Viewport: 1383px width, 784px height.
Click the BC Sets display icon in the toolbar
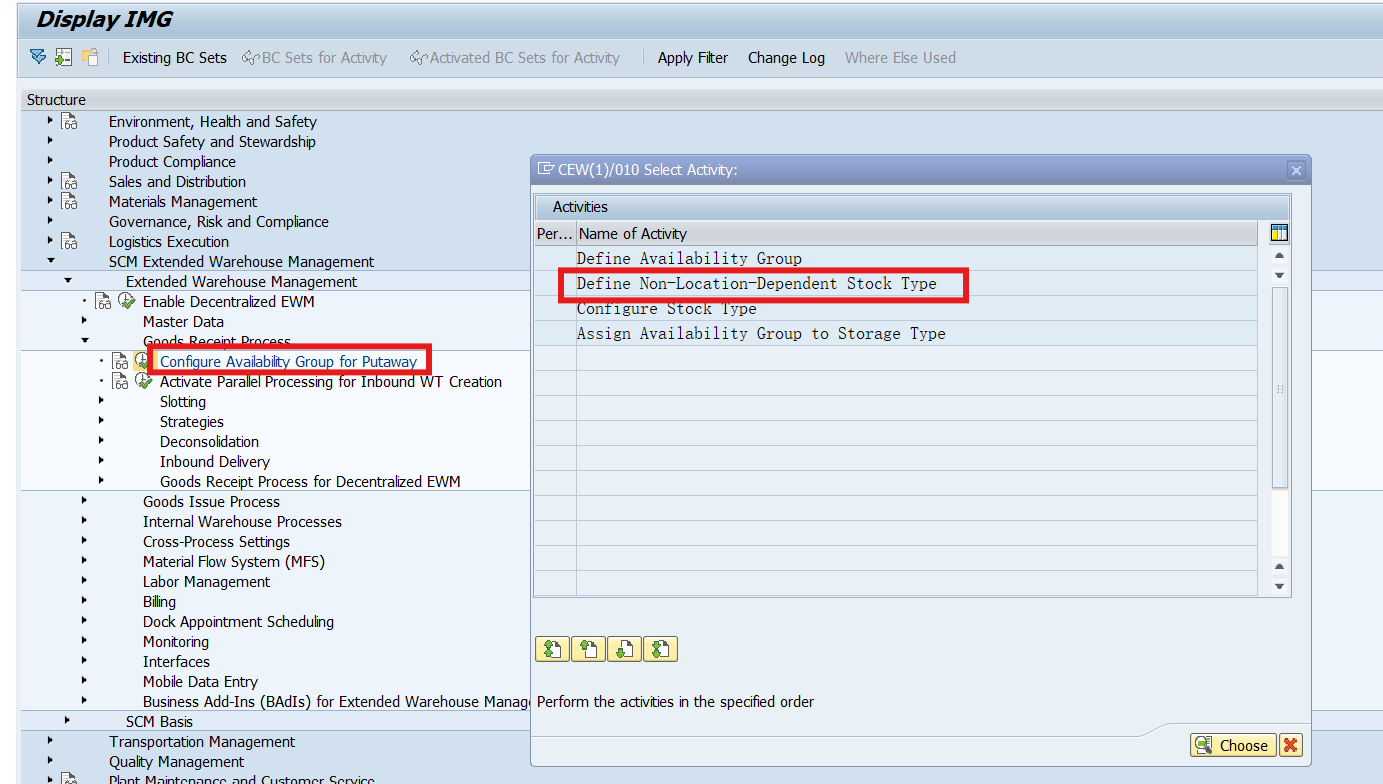[x=63, y=57]
